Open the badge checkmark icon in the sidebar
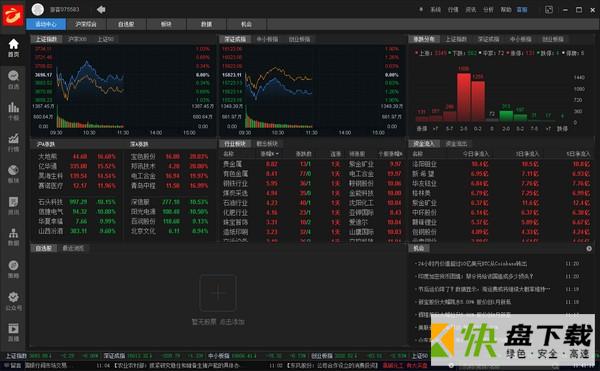Viewport: 600px width, 371px height. pos(13,301)
